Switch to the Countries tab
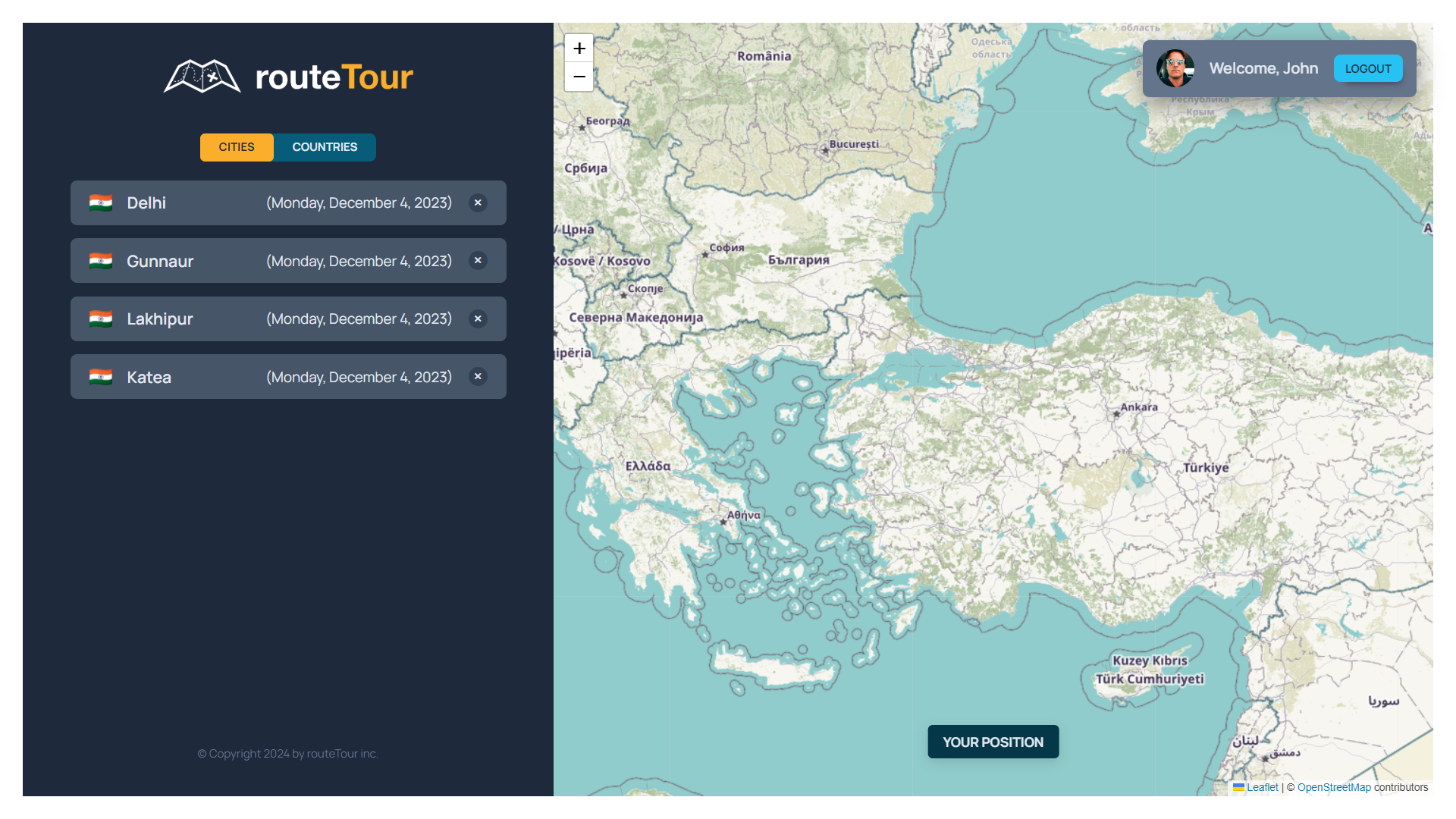Screen dimensions: 1456x819 tap(325, 147)
